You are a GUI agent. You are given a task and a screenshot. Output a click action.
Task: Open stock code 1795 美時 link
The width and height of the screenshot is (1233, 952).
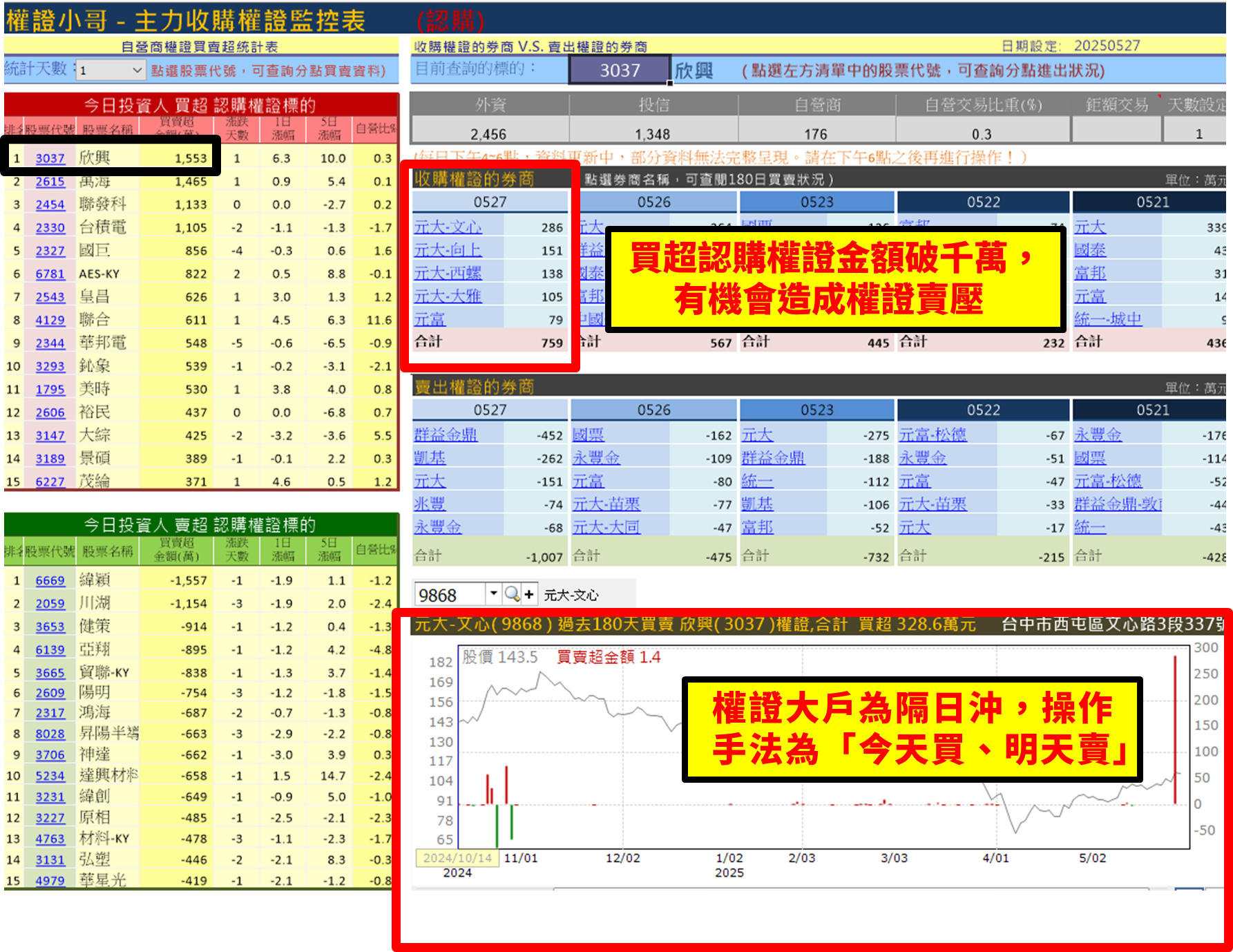50,389
